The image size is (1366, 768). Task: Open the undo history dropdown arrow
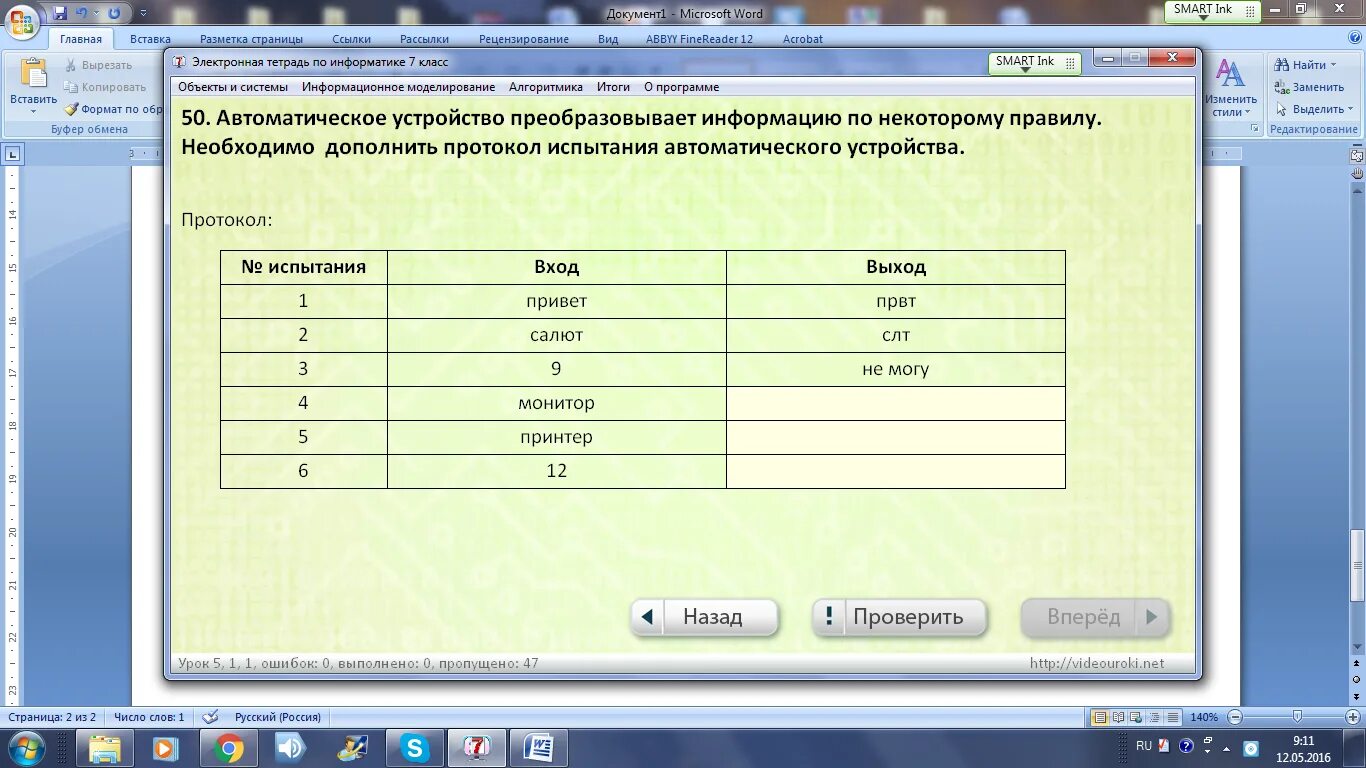pos(96,13)
